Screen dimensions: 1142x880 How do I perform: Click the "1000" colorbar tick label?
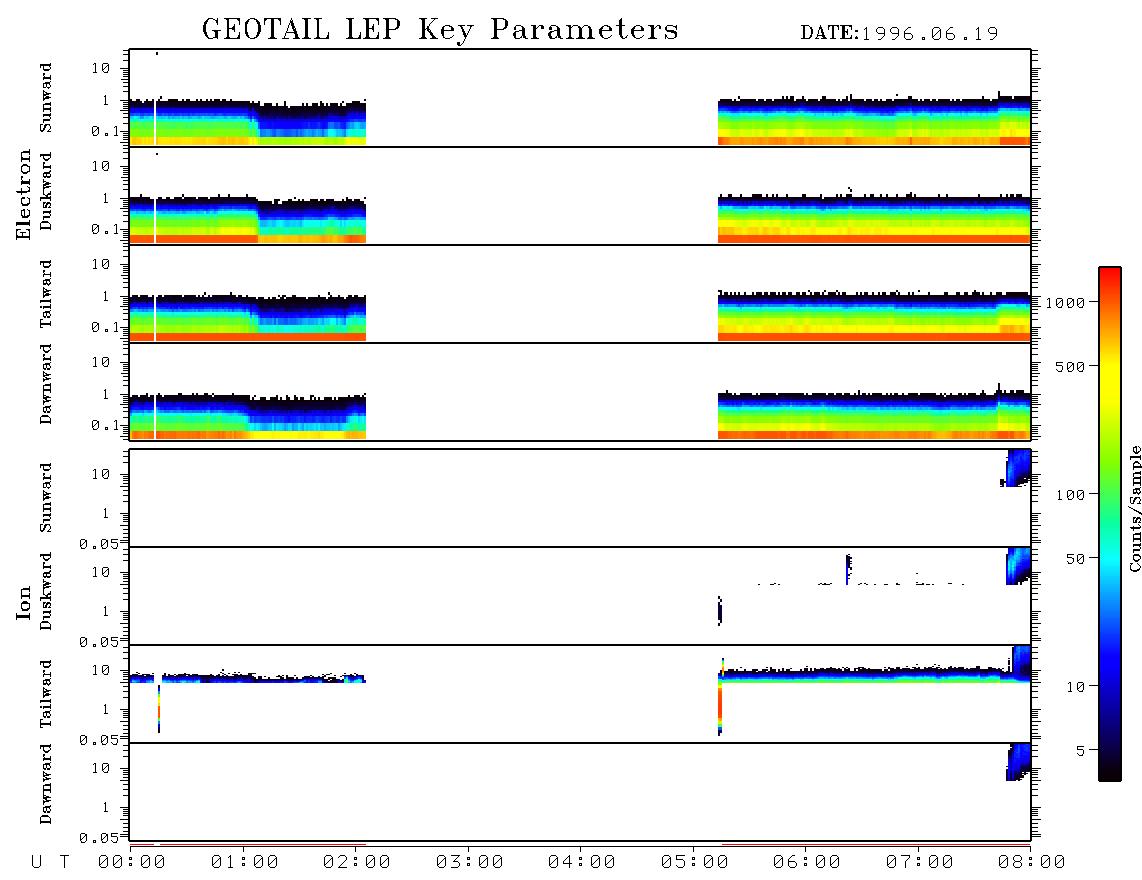(1065, 303)
